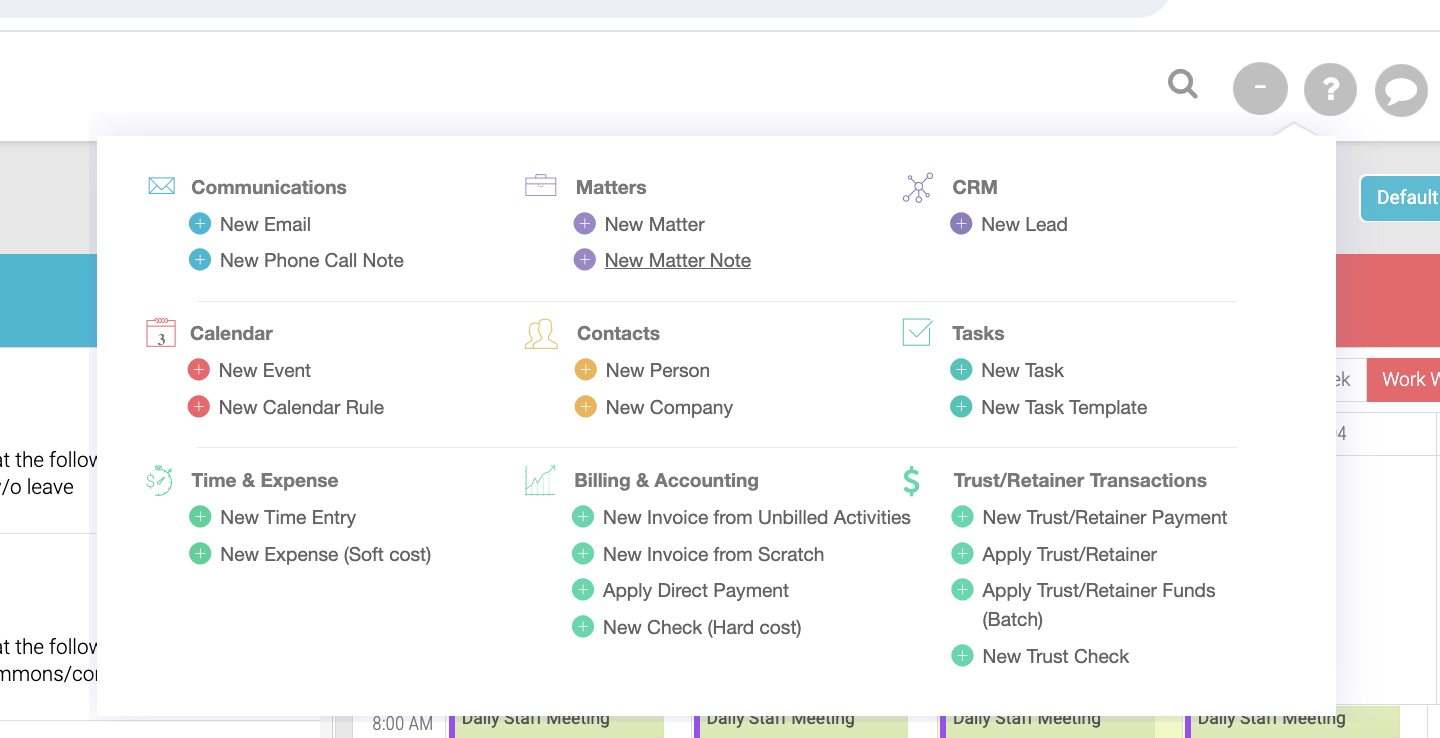Click the plus icon beside New Invoice from Scratch

coord(583,554)
